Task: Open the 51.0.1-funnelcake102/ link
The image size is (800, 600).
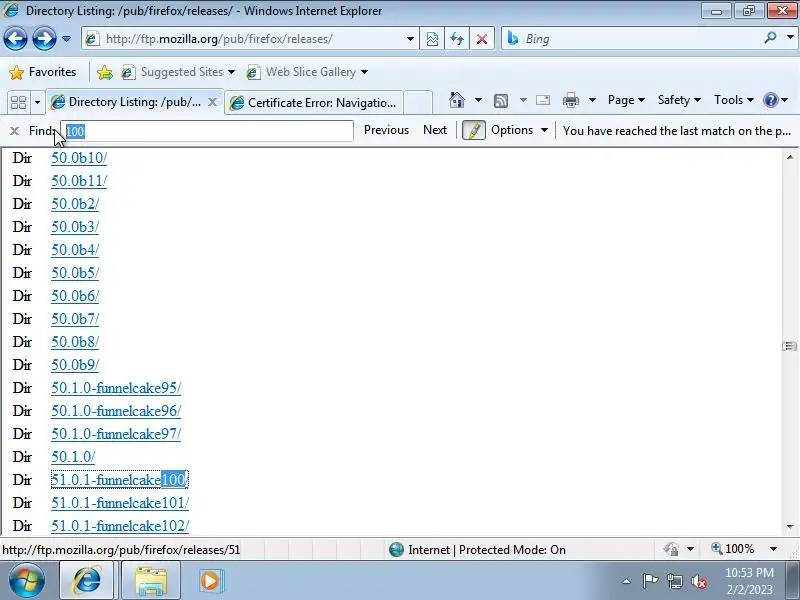Action: coord(120,526)
